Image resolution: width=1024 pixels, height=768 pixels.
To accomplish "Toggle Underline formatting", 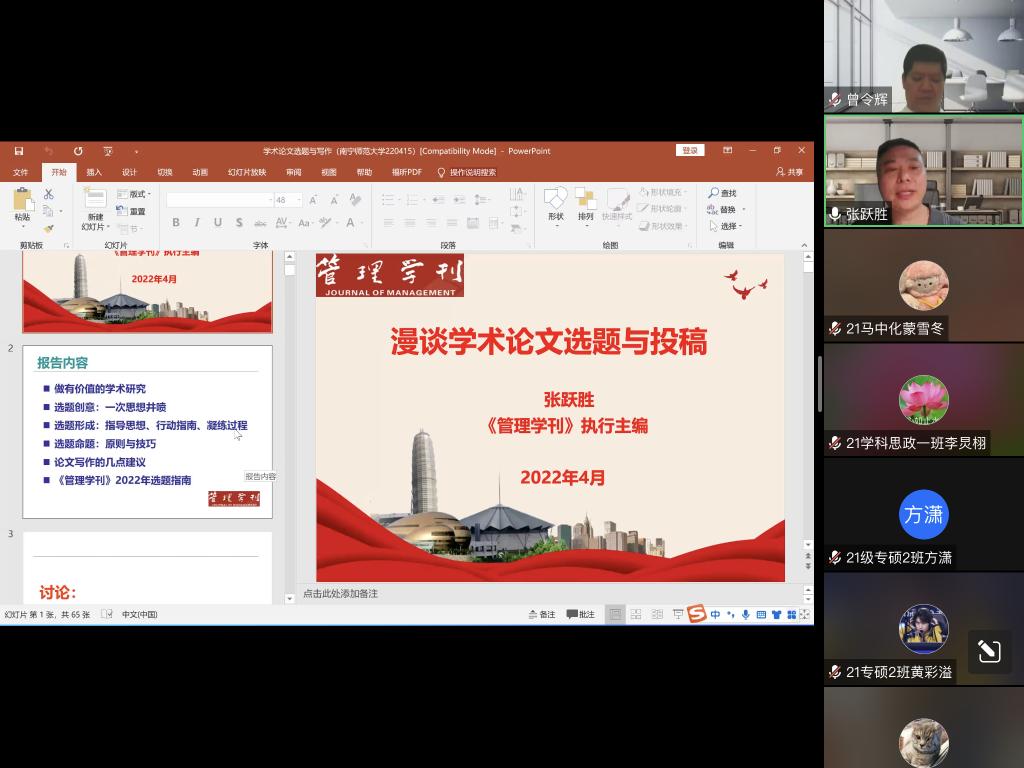I will pos(218,223).
